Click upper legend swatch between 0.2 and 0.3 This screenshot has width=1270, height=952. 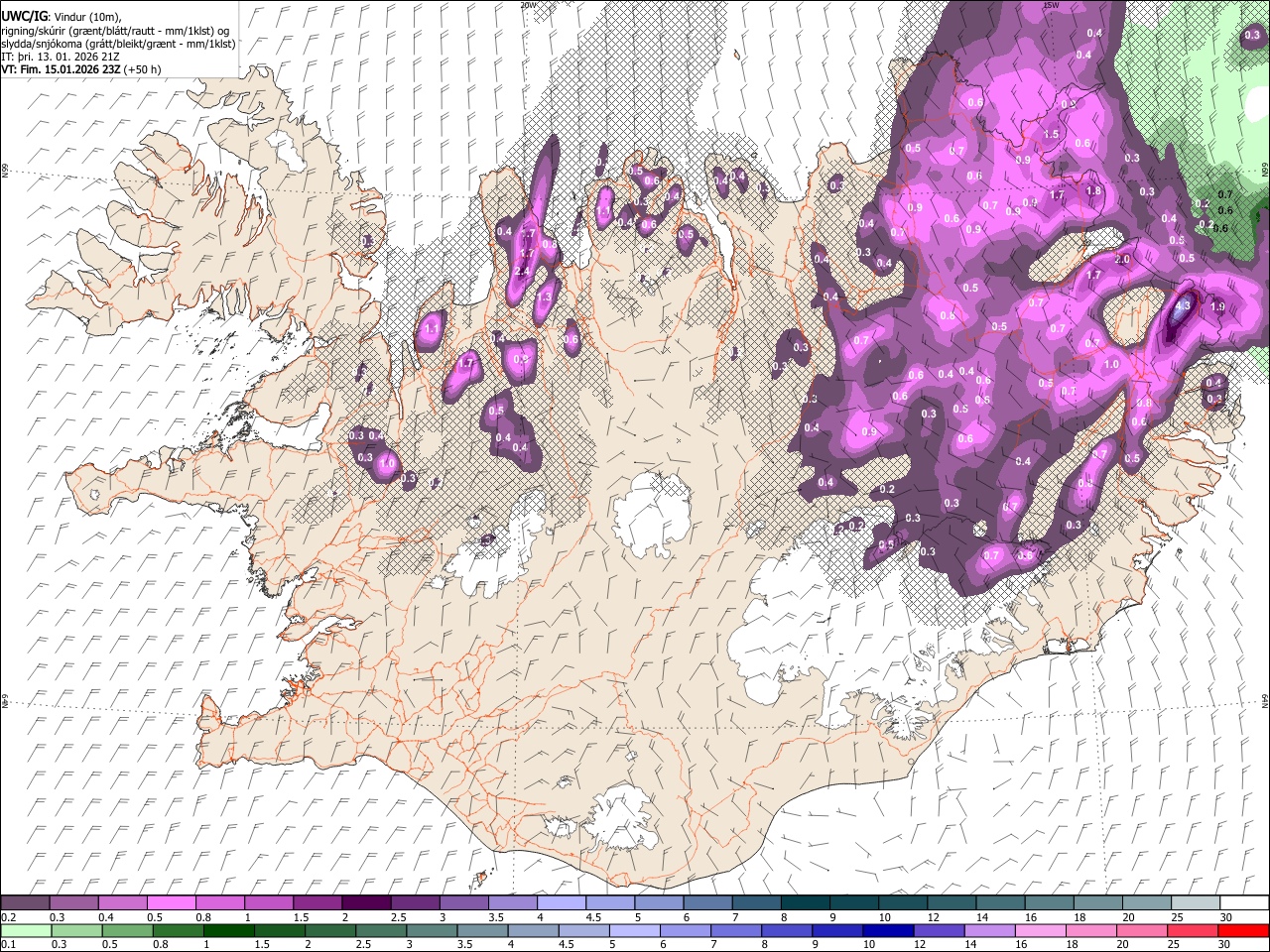26,903
